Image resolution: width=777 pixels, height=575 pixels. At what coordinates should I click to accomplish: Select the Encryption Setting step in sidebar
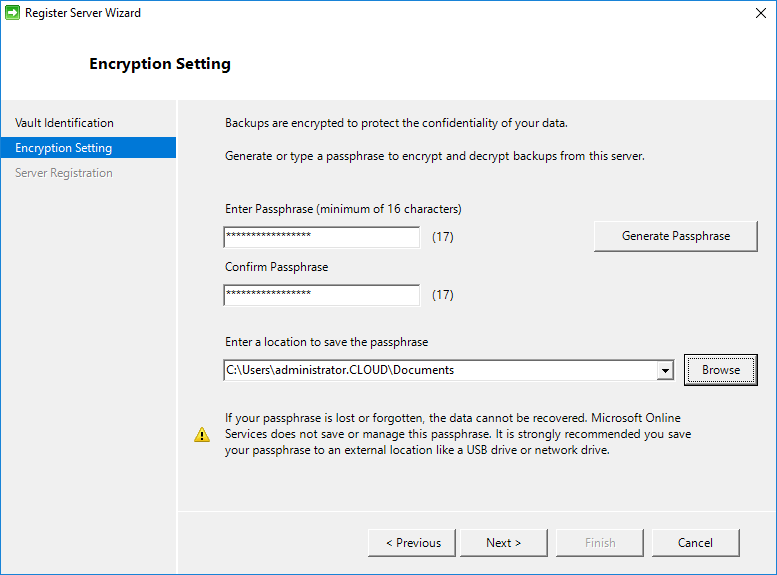[64, 148]
